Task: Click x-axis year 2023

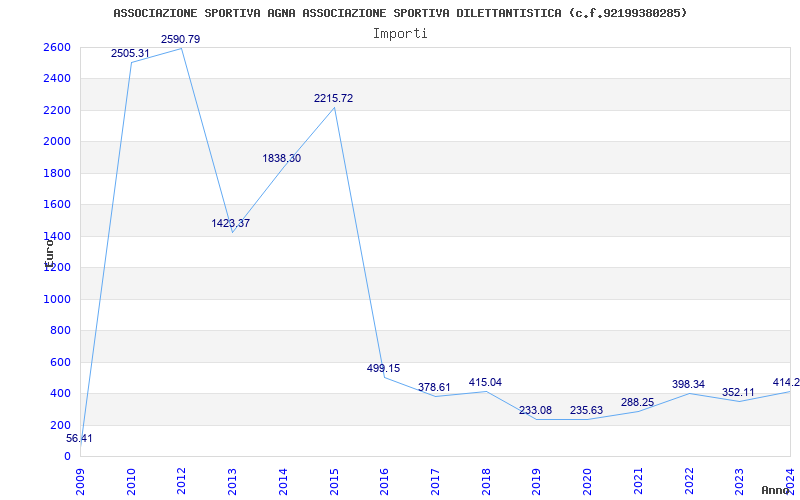Action: [x=739, y=481]
